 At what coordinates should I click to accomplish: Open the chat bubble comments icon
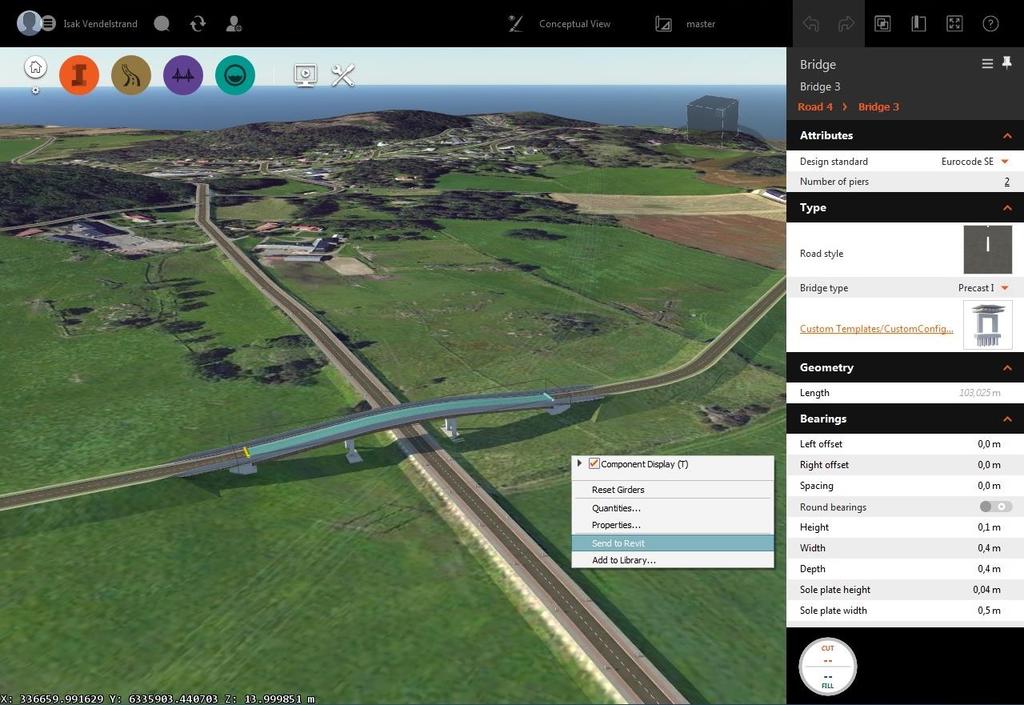tap(162, 24)
